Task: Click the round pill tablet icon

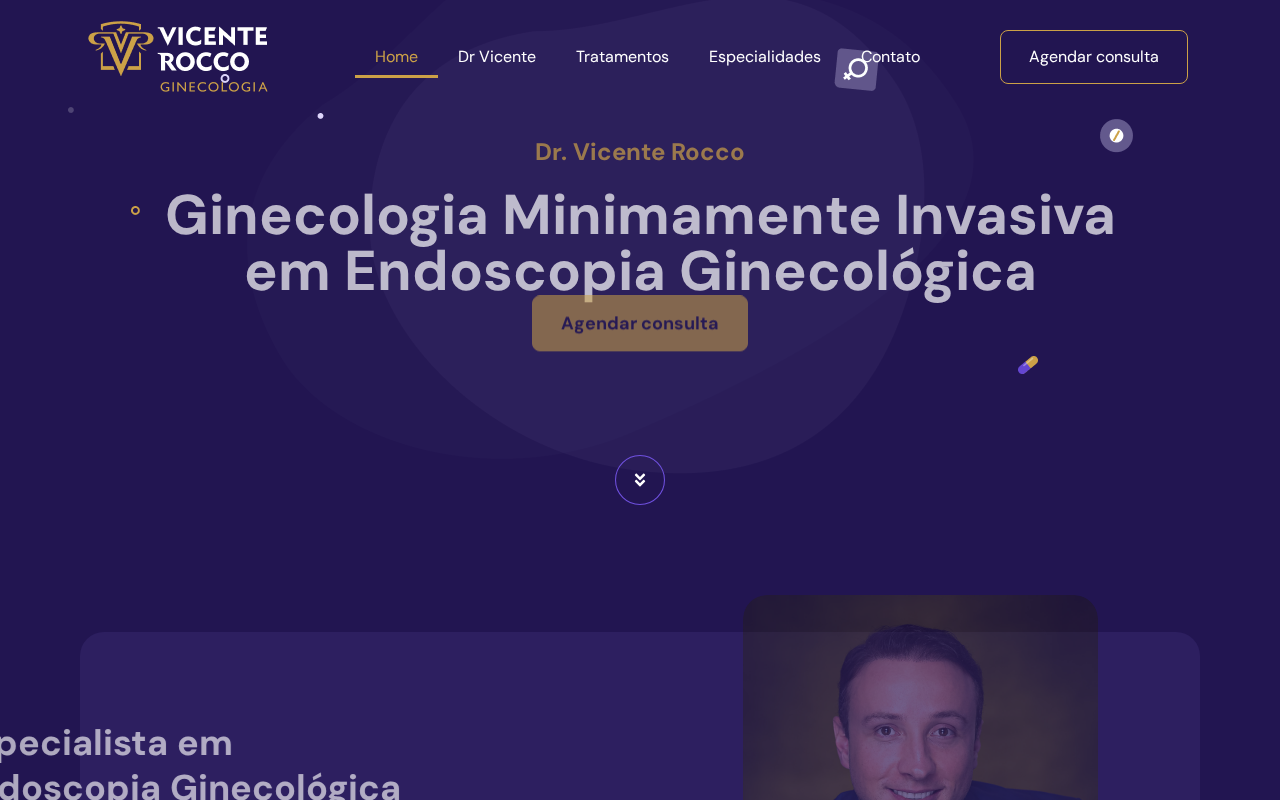Action: 1116,135
